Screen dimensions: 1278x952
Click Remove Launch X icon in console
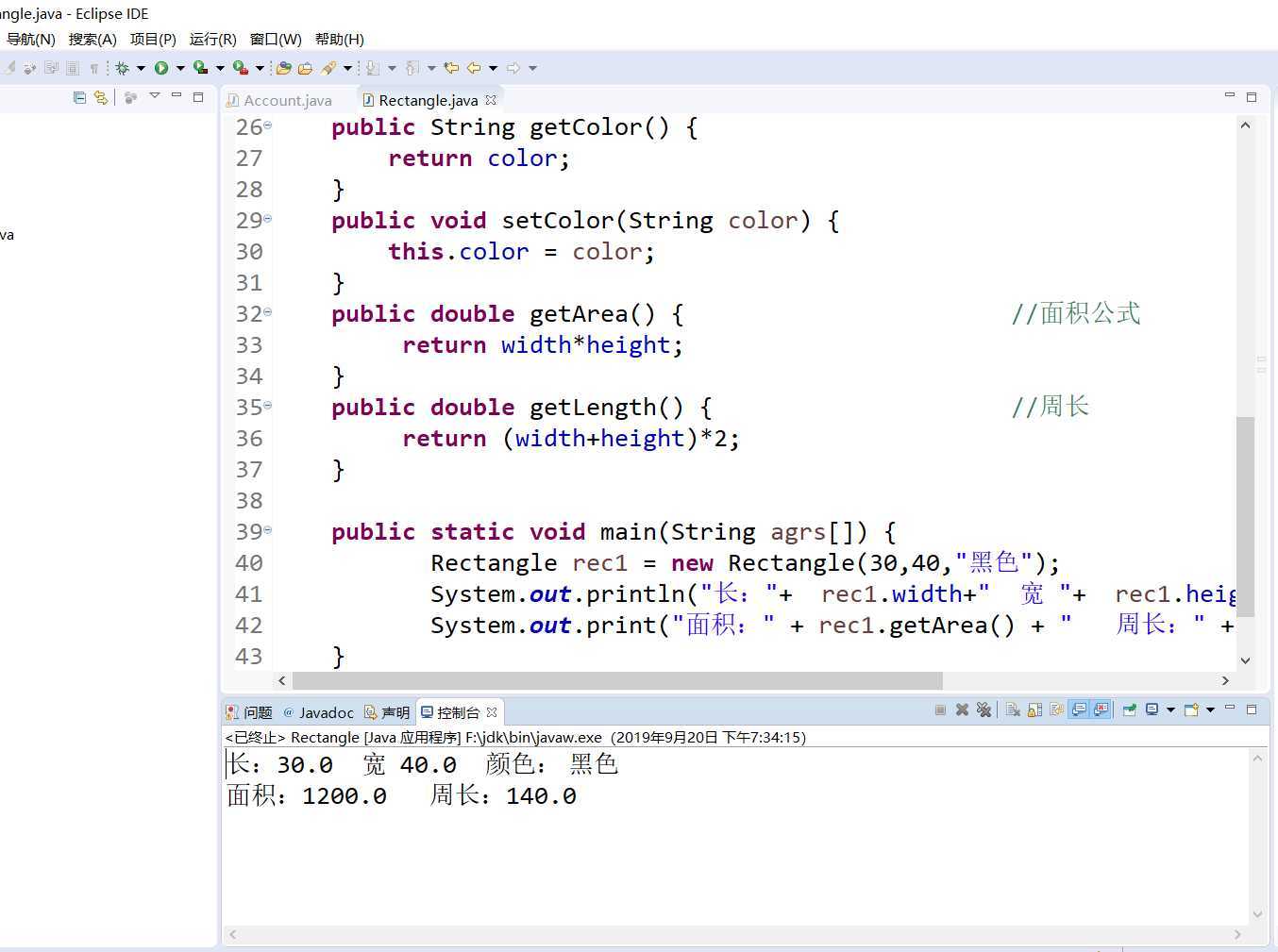[962, 710]
